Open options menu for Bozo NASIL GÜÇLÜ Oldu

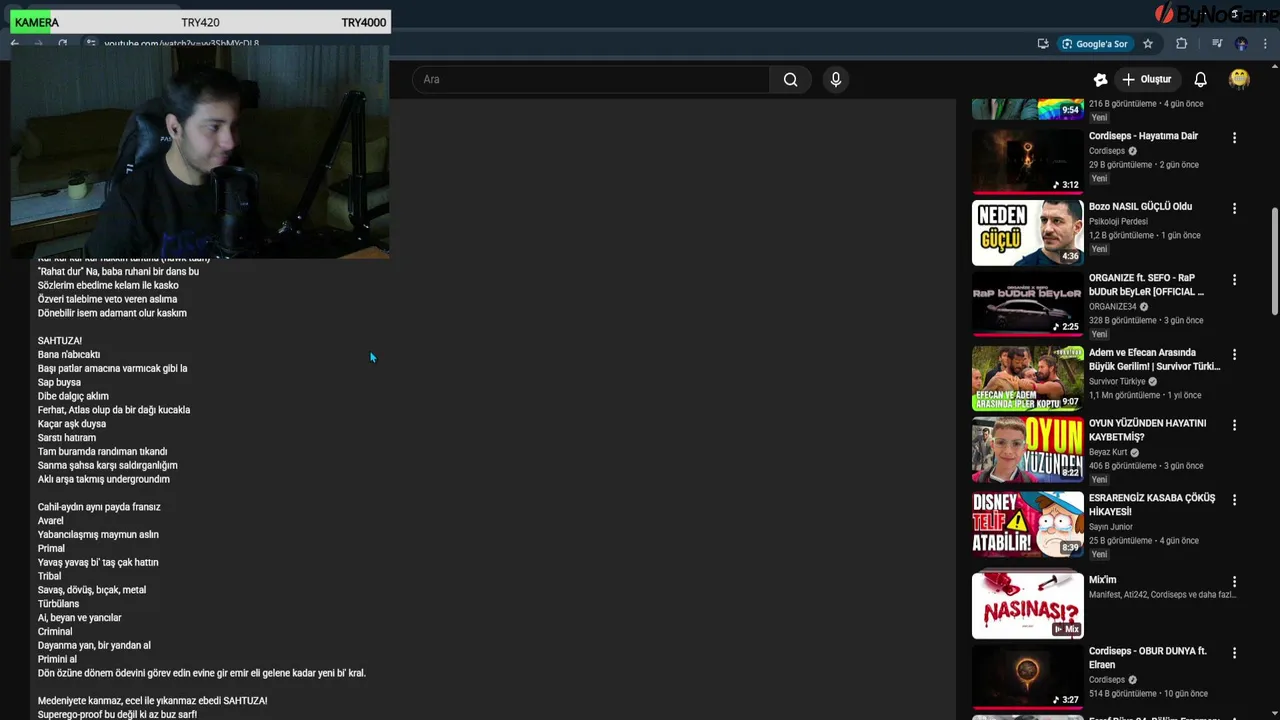[1234, 209]
